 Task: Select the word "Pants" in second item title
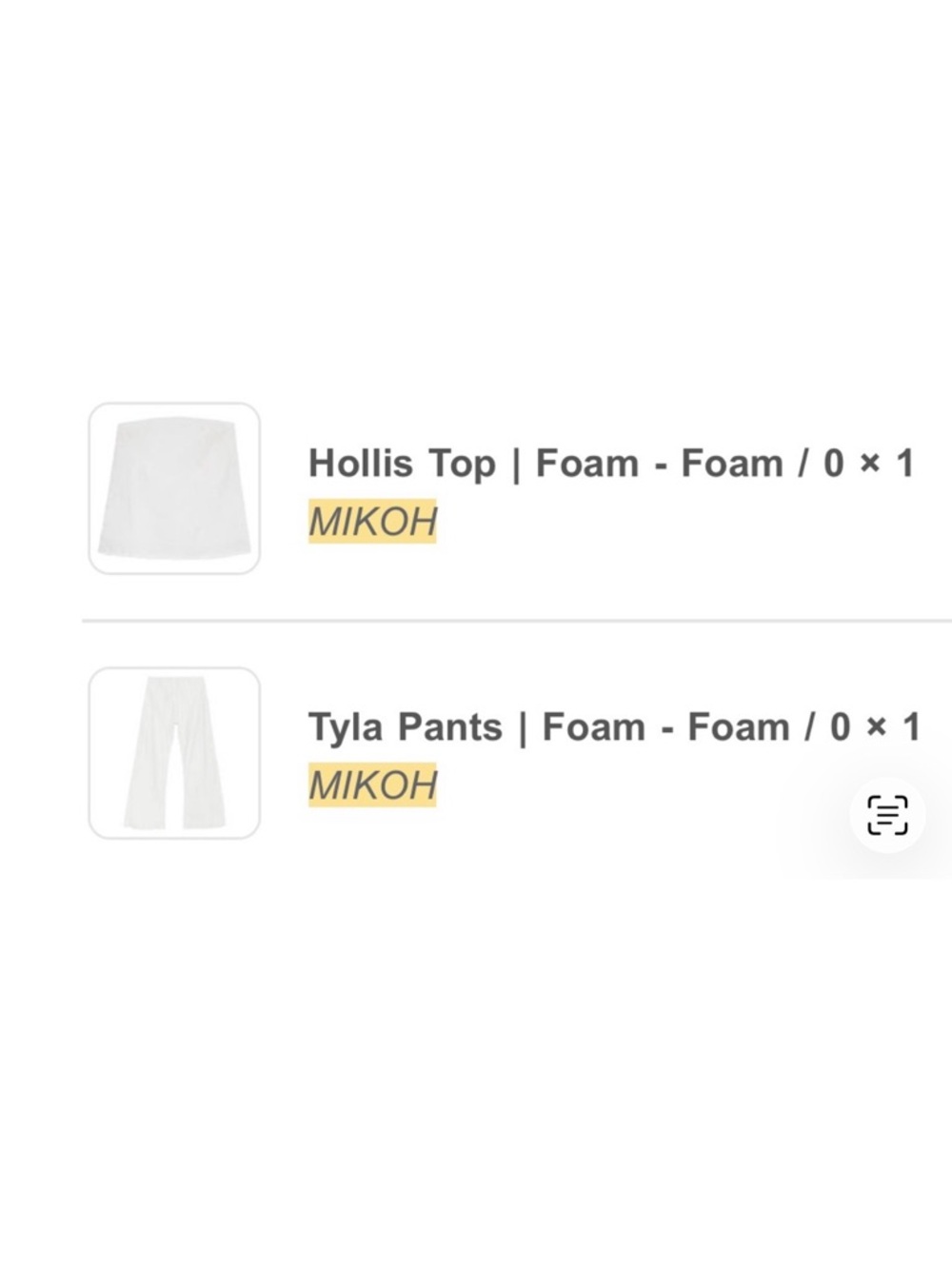[449, 727]
